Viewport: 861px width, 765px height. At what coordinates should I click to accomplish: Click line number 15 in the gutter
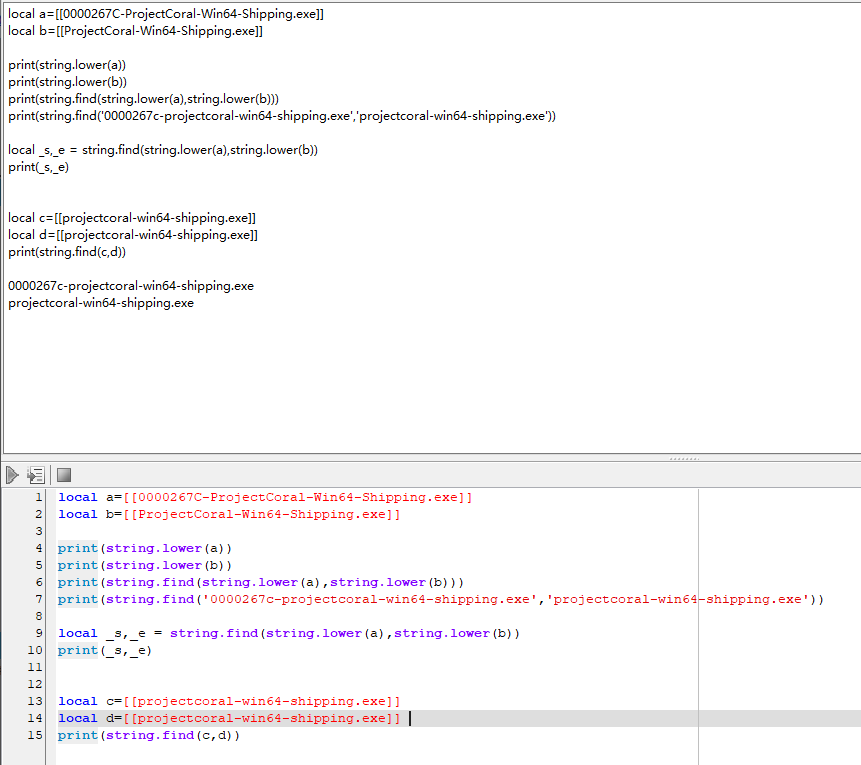(x=36, y=735)
